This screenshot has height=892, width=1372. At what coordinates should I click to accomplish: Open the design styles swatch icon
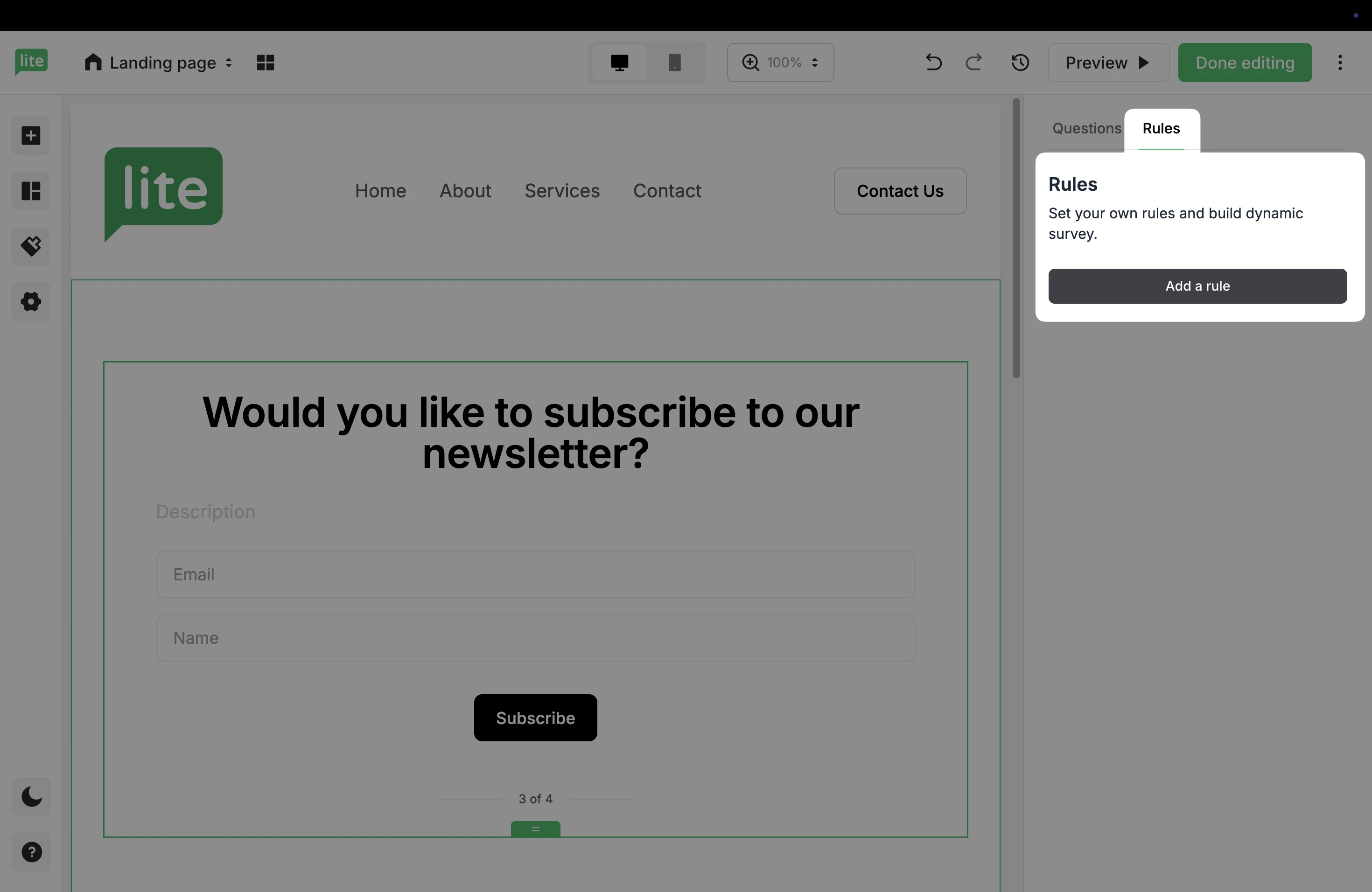tap(31, 246)
